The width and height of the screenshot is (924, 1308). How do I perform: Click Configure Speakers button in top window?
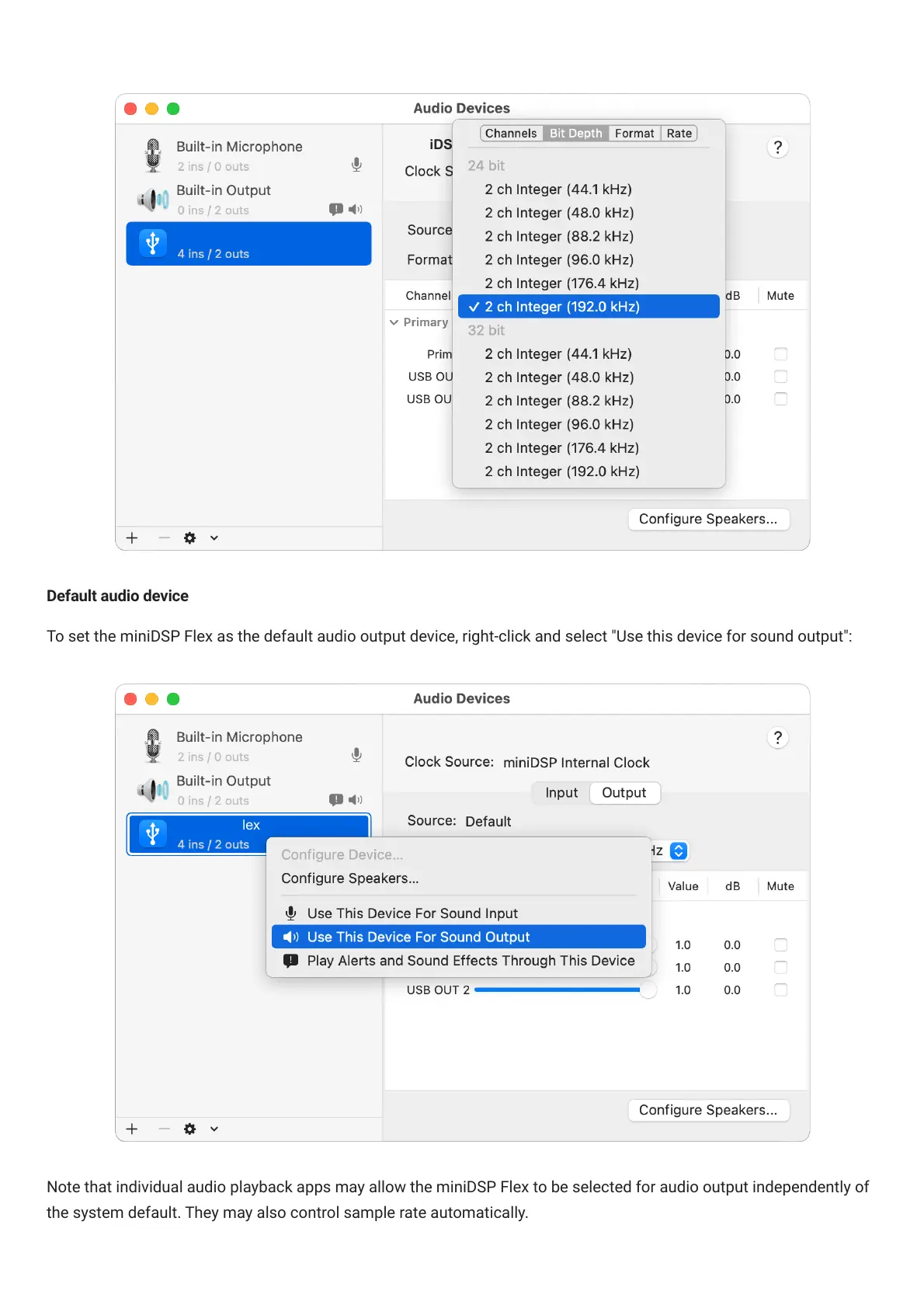708,519
